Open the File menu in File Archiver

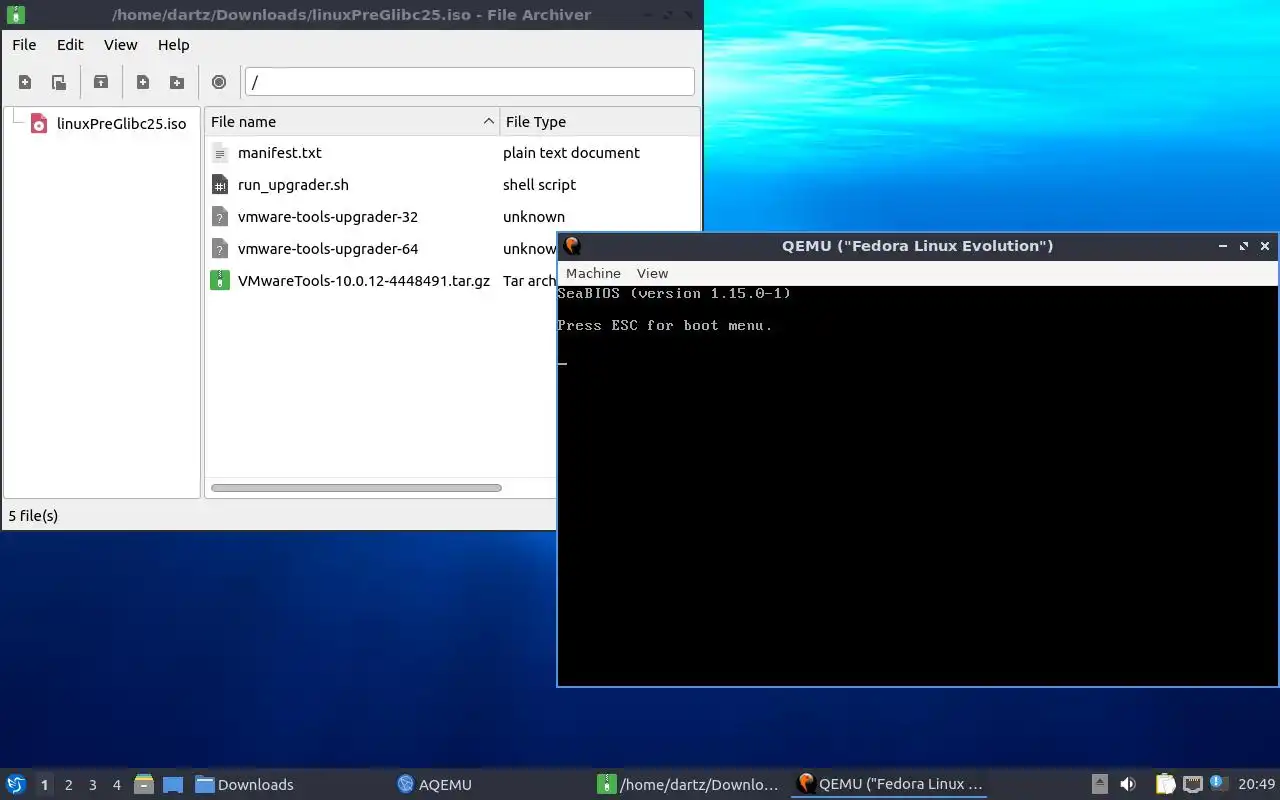click(24, 45)
